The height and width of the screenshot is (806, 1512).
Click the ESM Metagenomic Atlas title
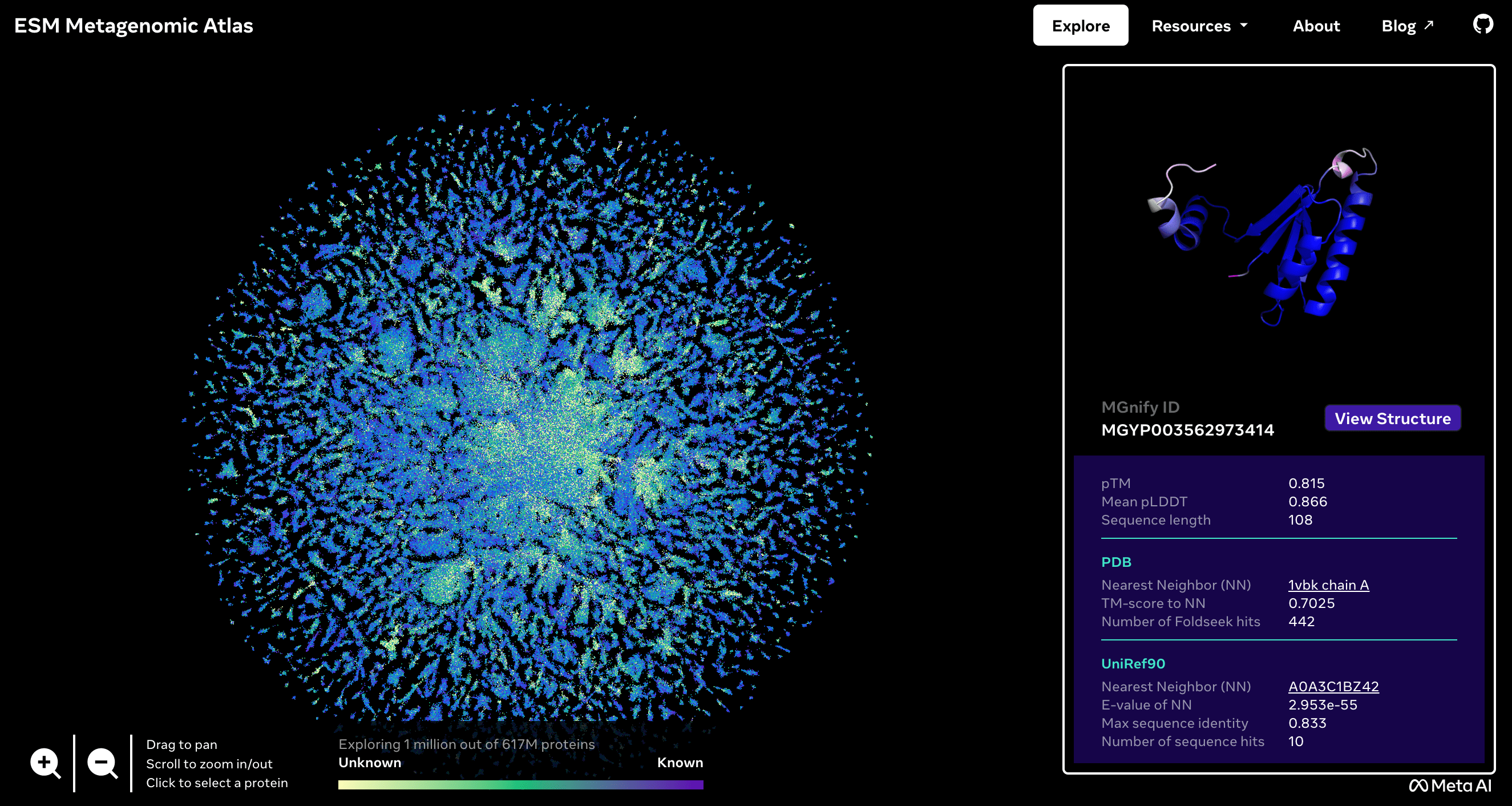coord(134,26)
